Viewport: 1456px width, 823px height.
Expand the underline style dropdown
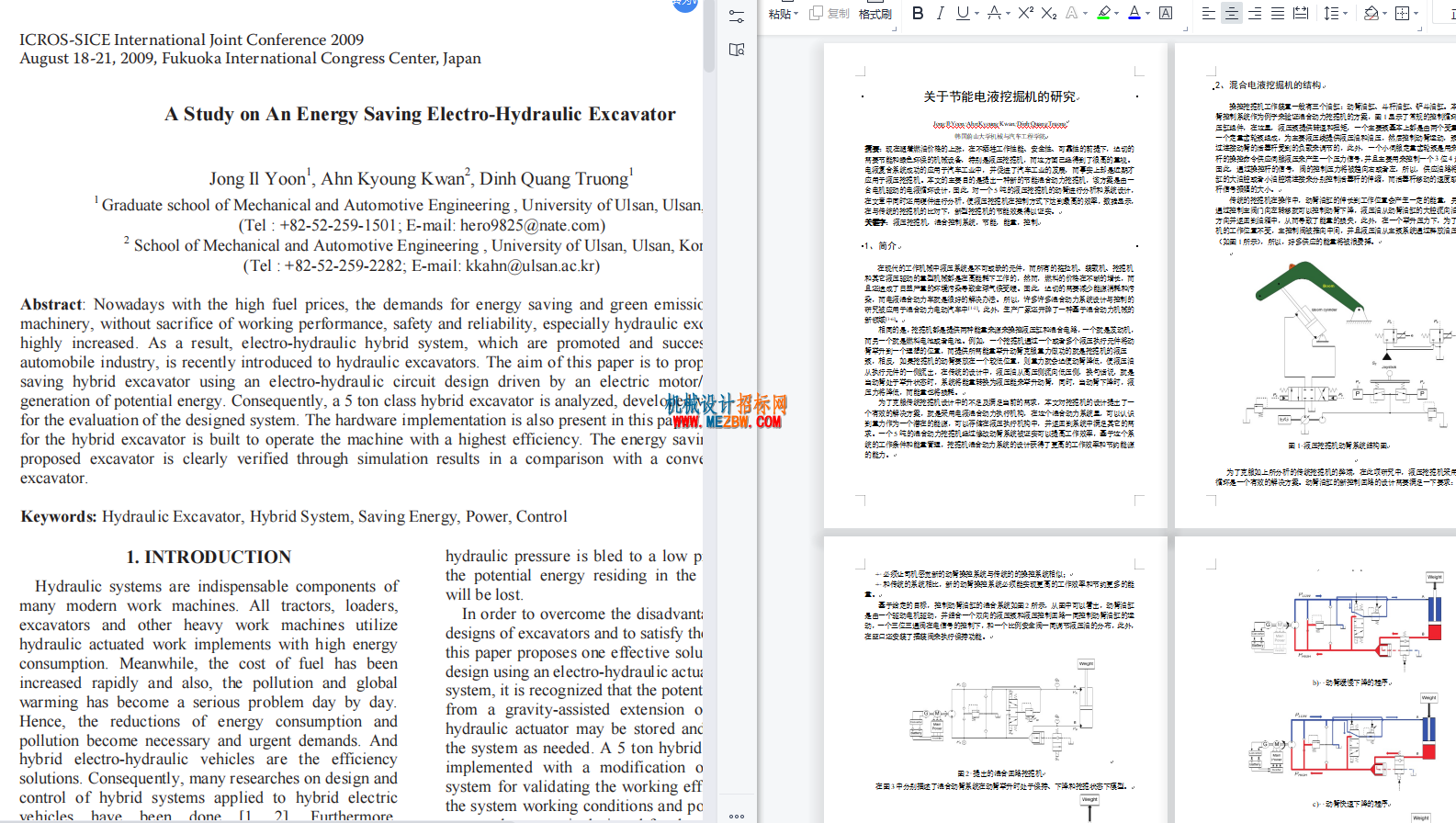[x=976, y=14]
